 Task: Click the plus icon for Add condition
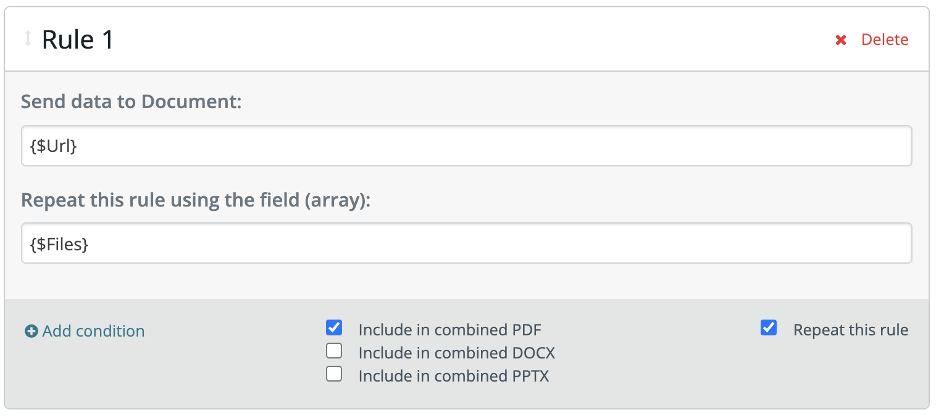[31, 331]
